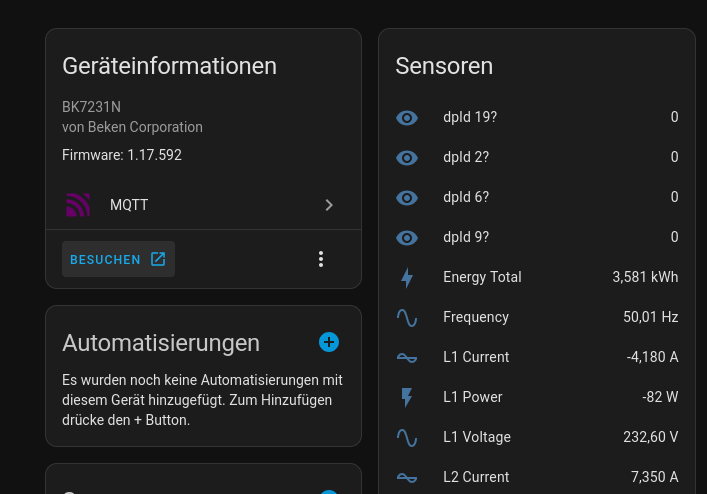707x494 pixels.
Task: Click the current icon for L2 Current
Action: point(407,478)
